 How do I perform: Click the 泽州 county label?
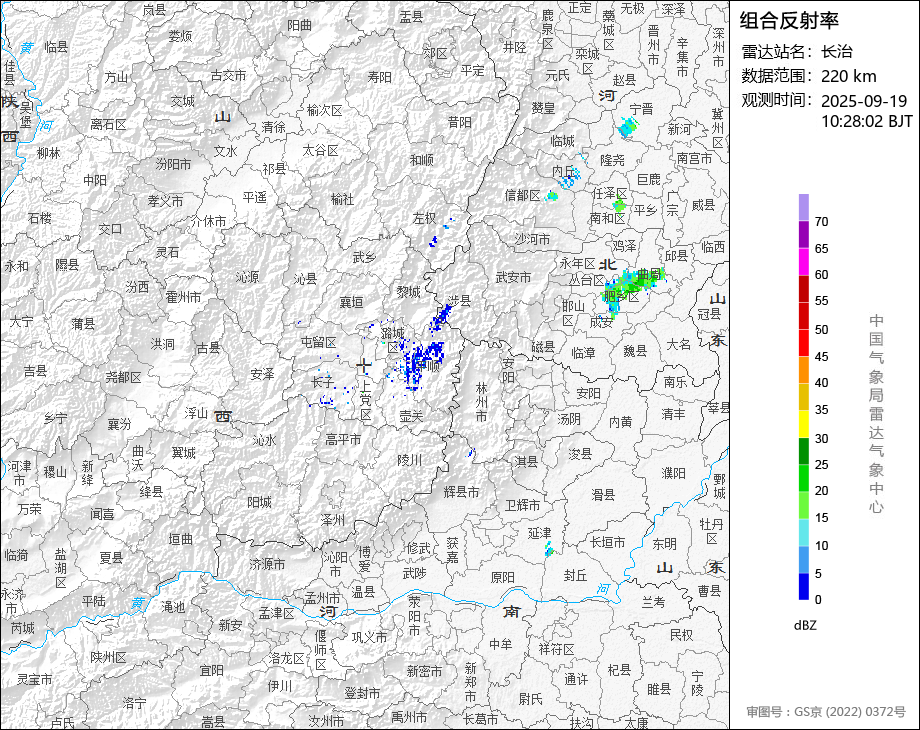333,519
